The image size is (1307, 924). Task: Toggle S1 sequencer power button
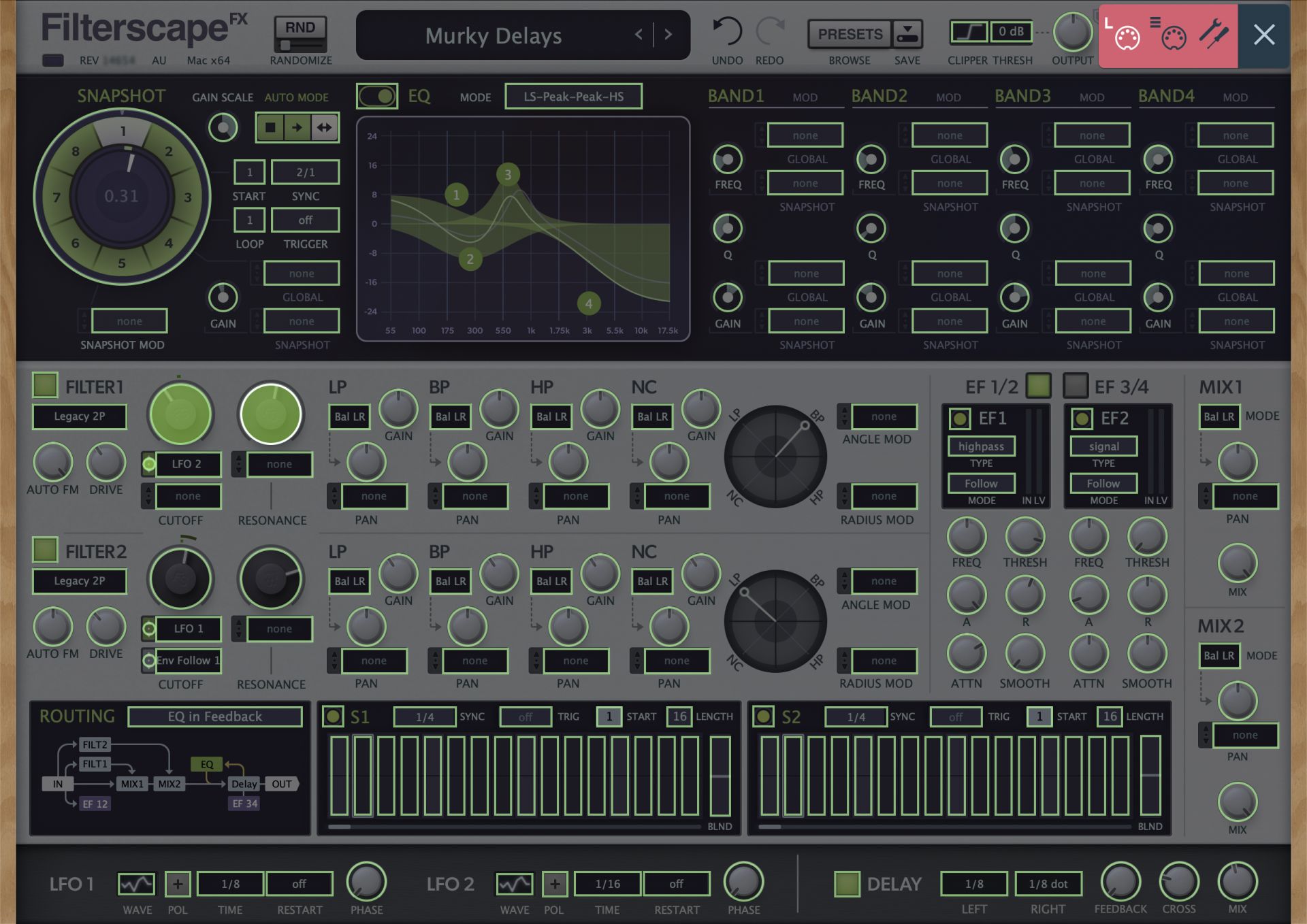(333, 716)
